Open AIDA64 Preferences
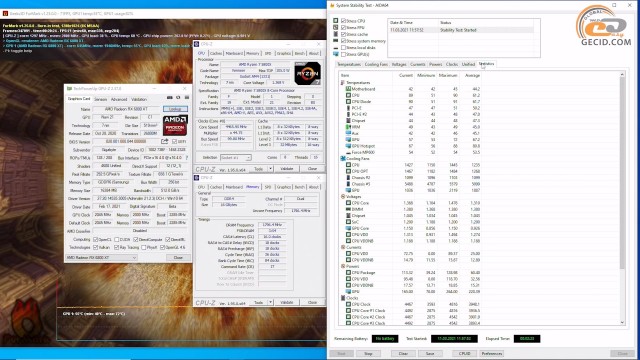This screenshot has height=360, width=640. 492,353
